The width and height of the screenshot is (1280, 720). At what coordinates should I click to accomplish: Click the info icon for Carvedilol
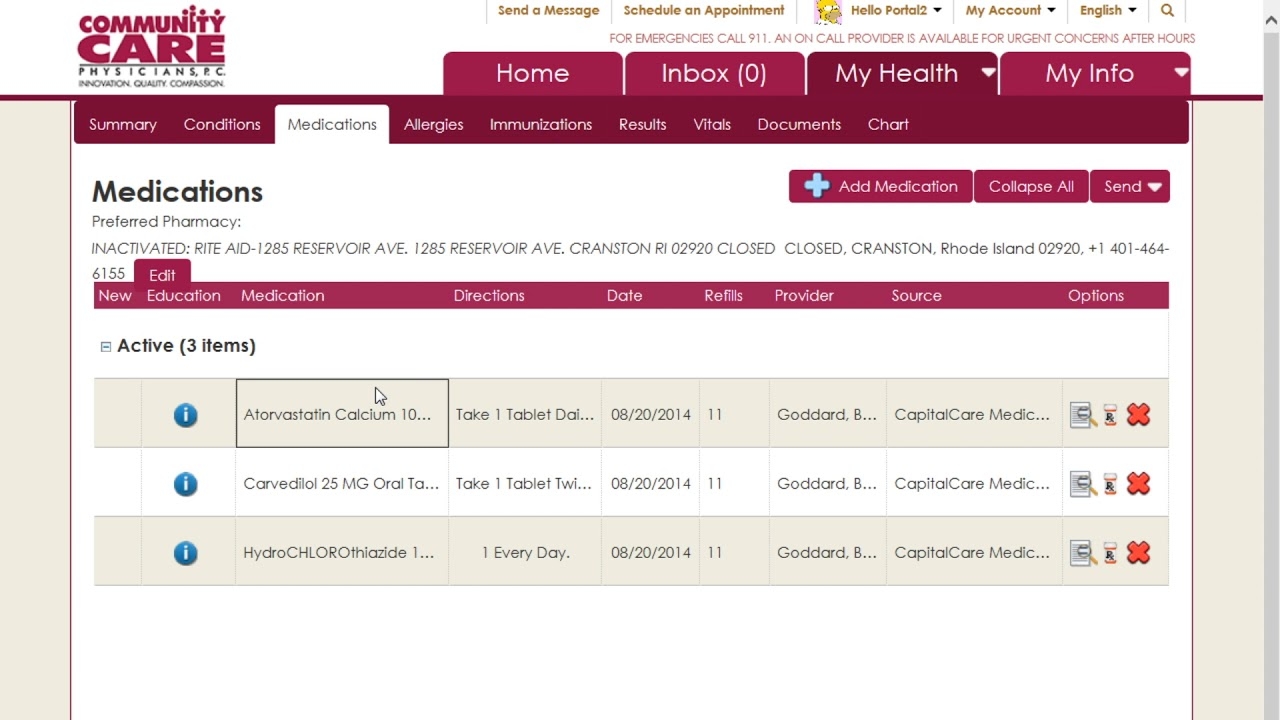(185, 484)
